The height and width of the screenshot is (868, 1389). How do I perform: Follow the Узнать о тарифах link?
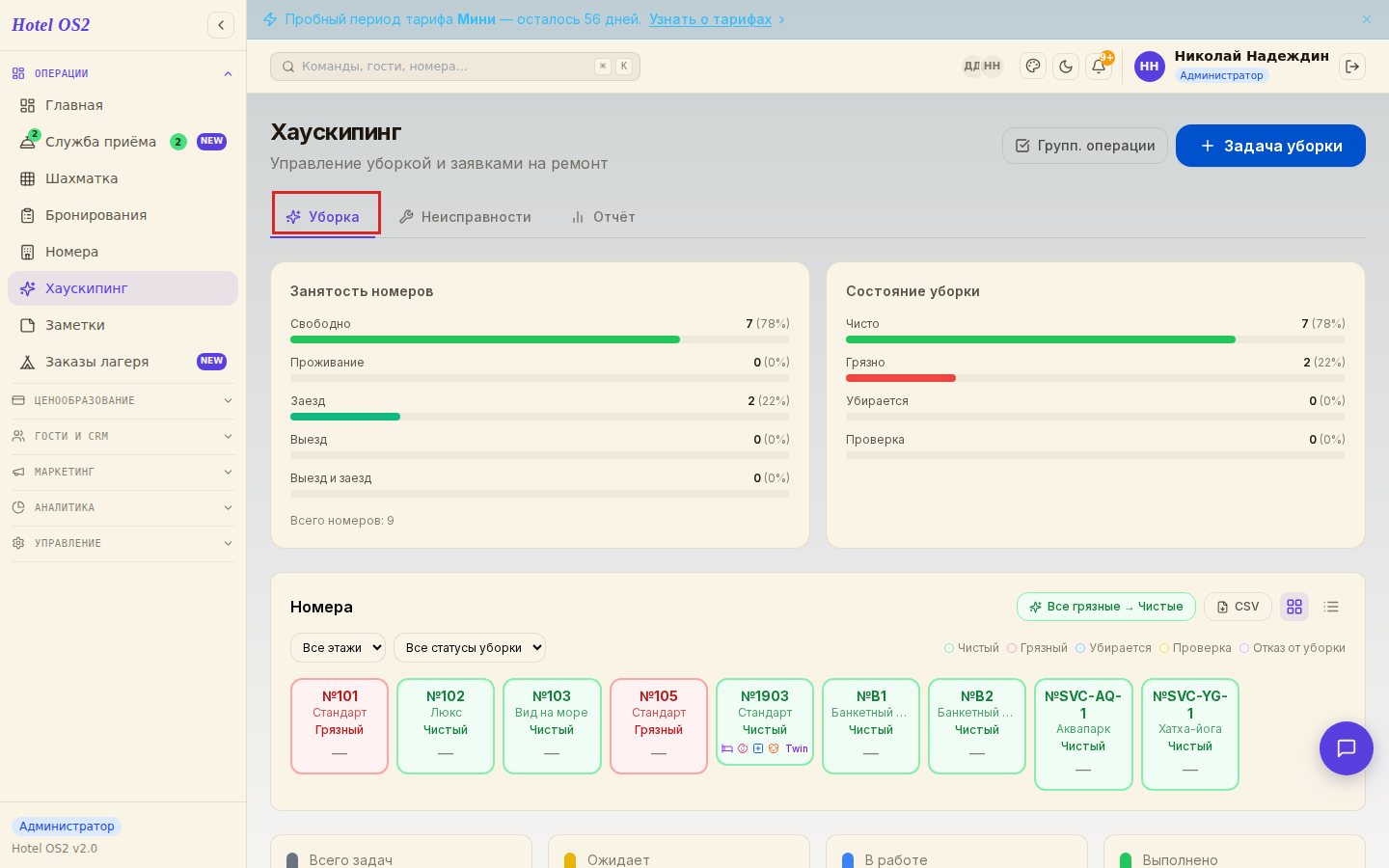pos(710,19)
